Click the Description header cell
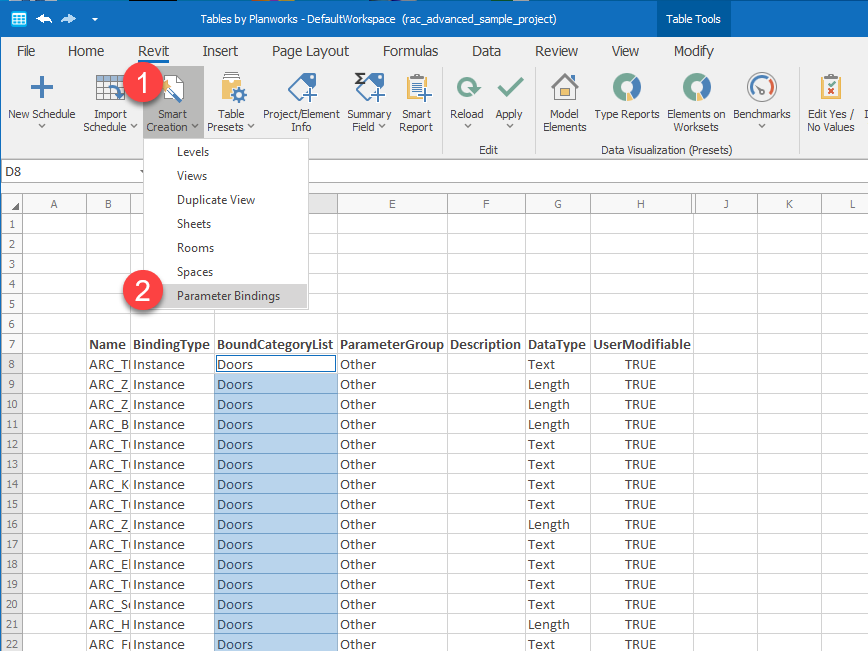Screen dimensions: 868x651 point(486,344)
